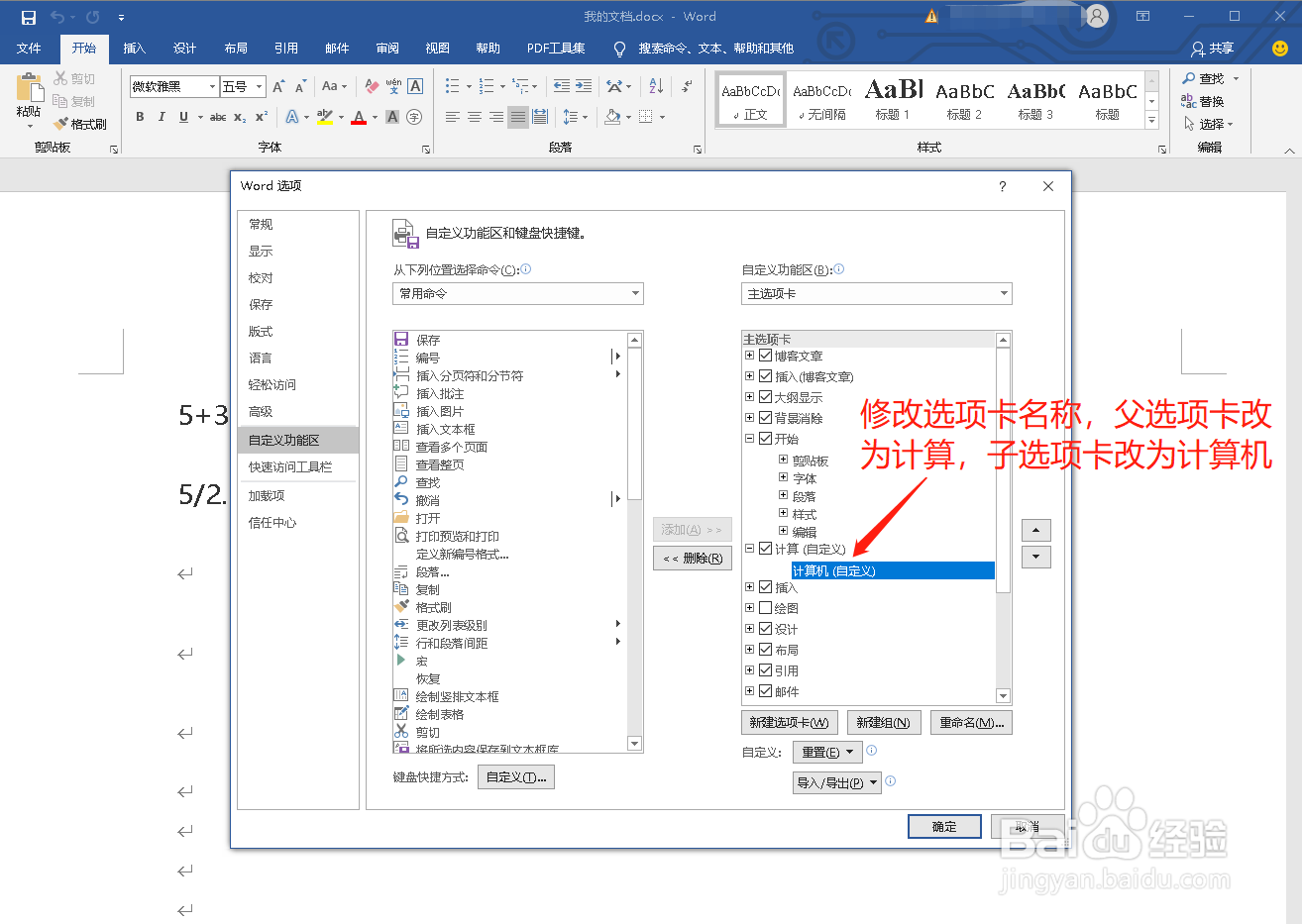Click the user account avatar icon
This screenshot has width=1302, height=924.
pyautogui.click(x=1097, y=17)
